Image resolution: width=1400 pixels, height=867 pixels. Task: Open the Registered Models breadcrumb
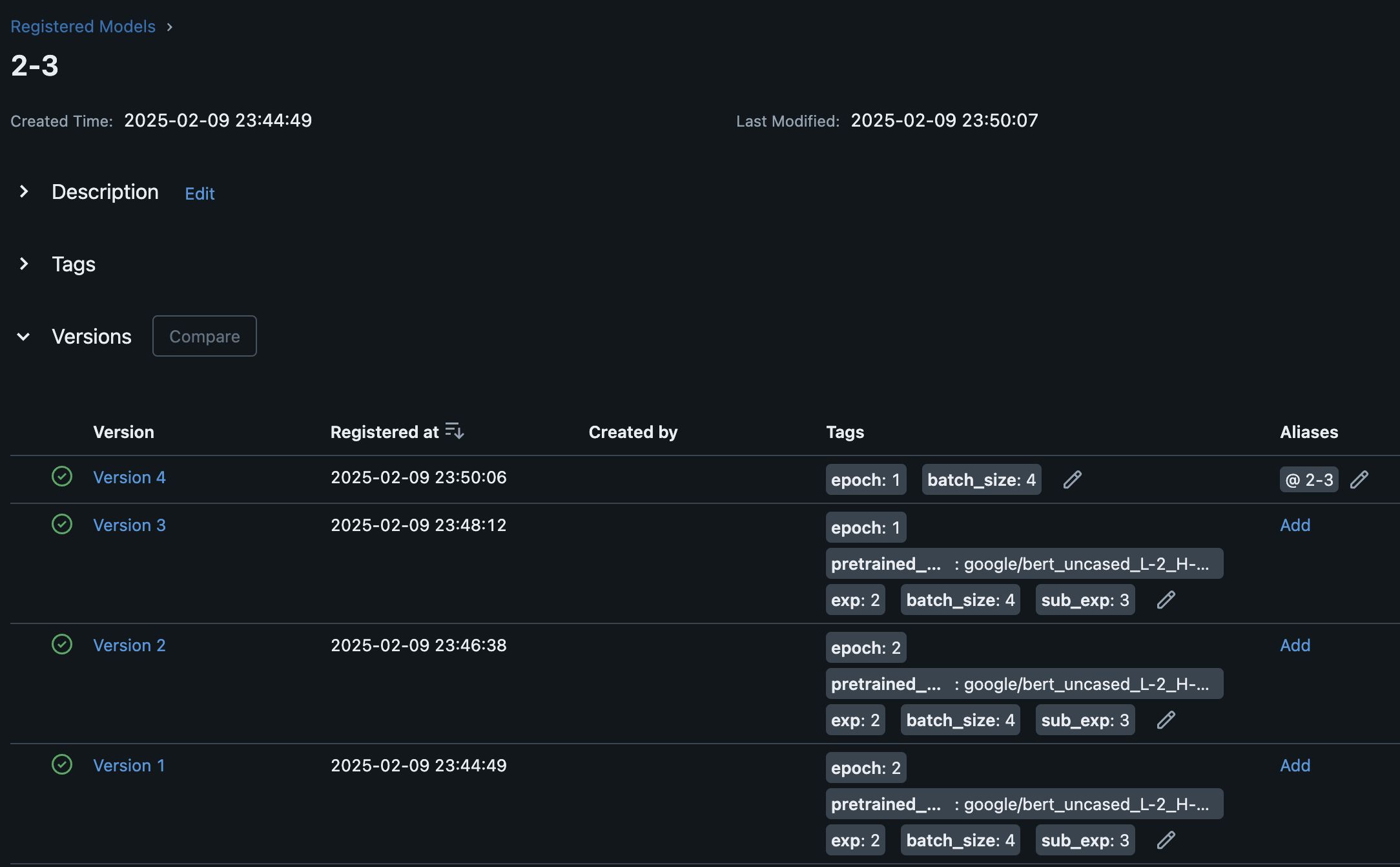[83, 26]
